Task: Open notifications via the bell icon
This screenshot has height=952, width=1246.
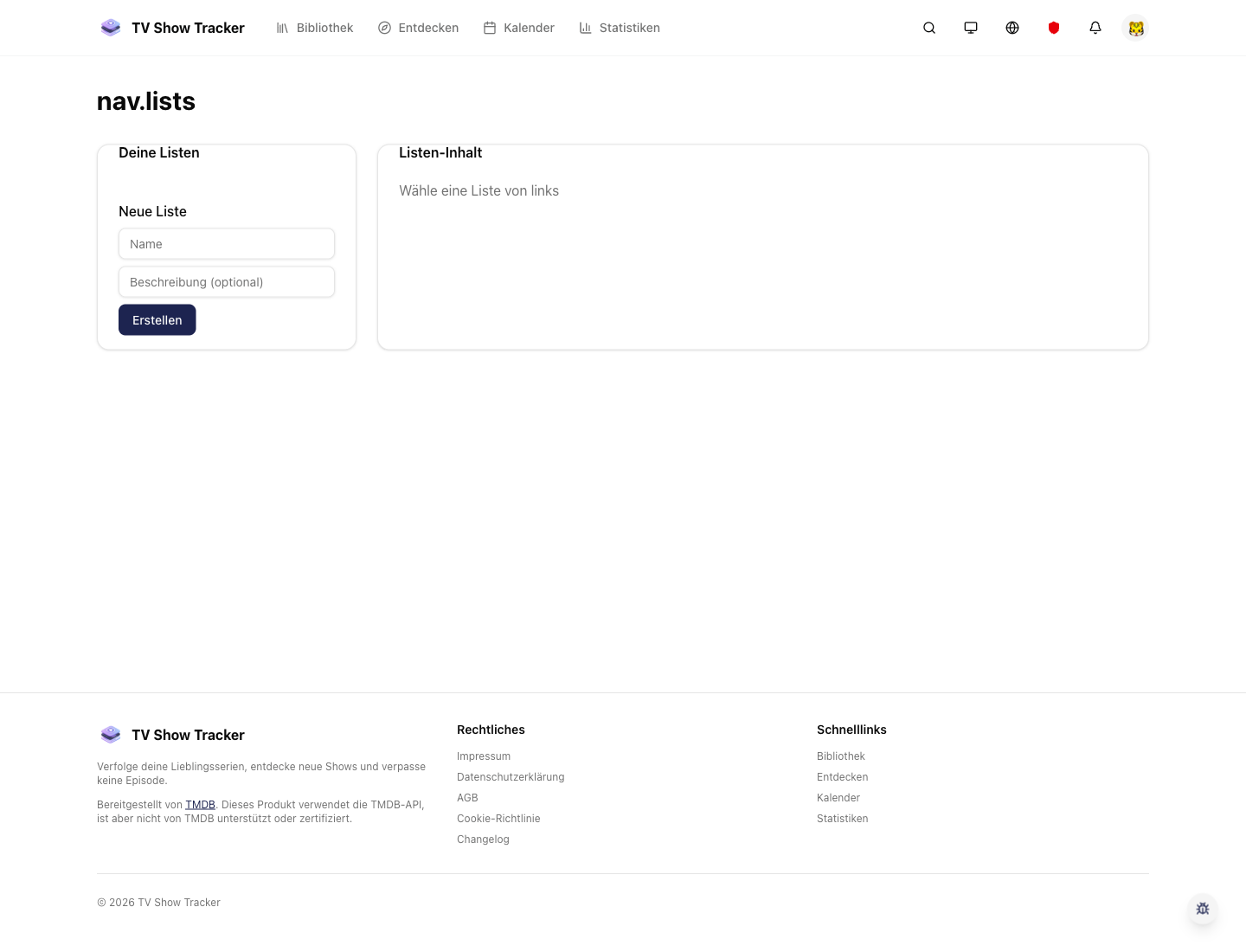Action: coord(1095,28)
